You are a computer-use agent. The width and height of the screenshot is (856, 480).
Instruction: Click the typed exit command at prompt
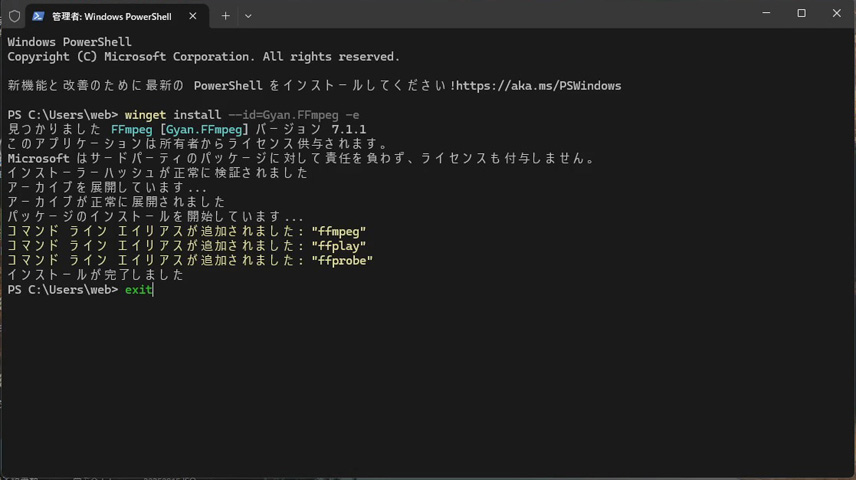click(138, 290)
